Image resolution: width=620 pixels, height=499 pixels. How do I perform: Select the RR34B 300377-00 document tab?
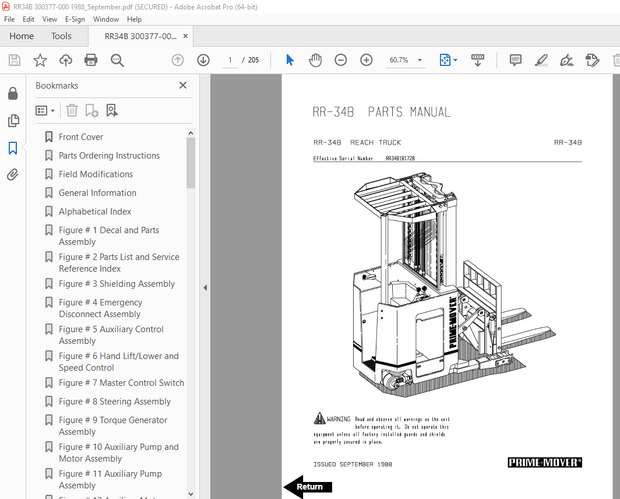[140, 36]
